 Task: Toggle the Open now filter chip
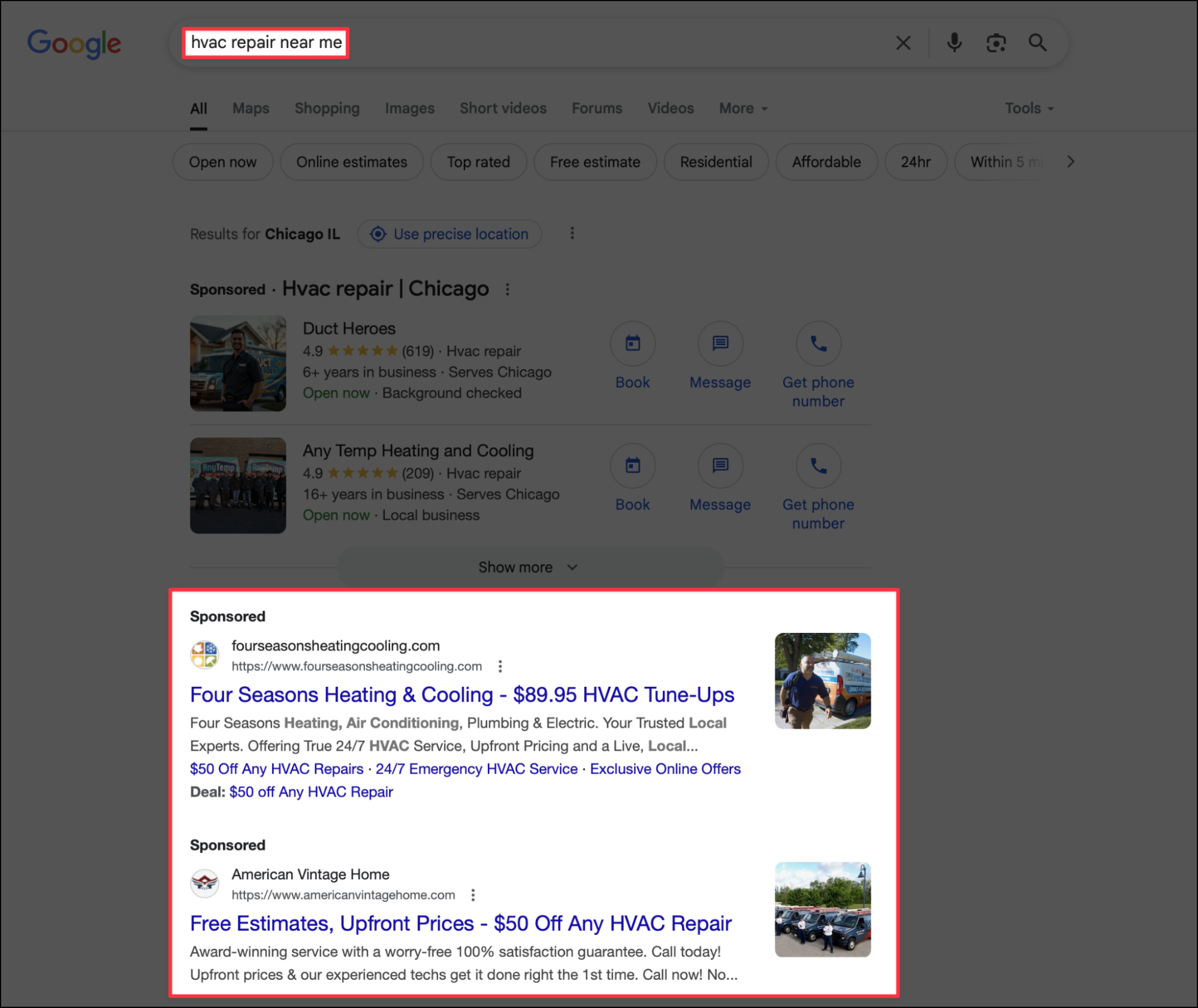tap(222, 162)
